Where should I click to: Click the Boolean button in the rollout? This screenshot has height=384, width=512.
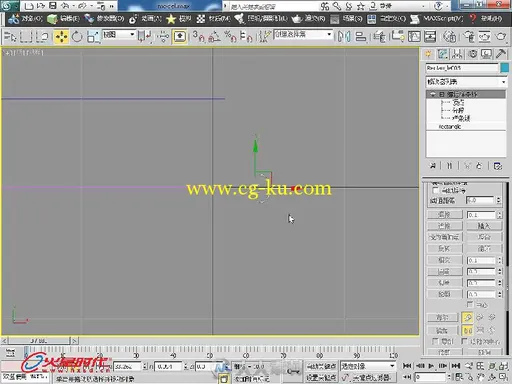tap(443, 317)
